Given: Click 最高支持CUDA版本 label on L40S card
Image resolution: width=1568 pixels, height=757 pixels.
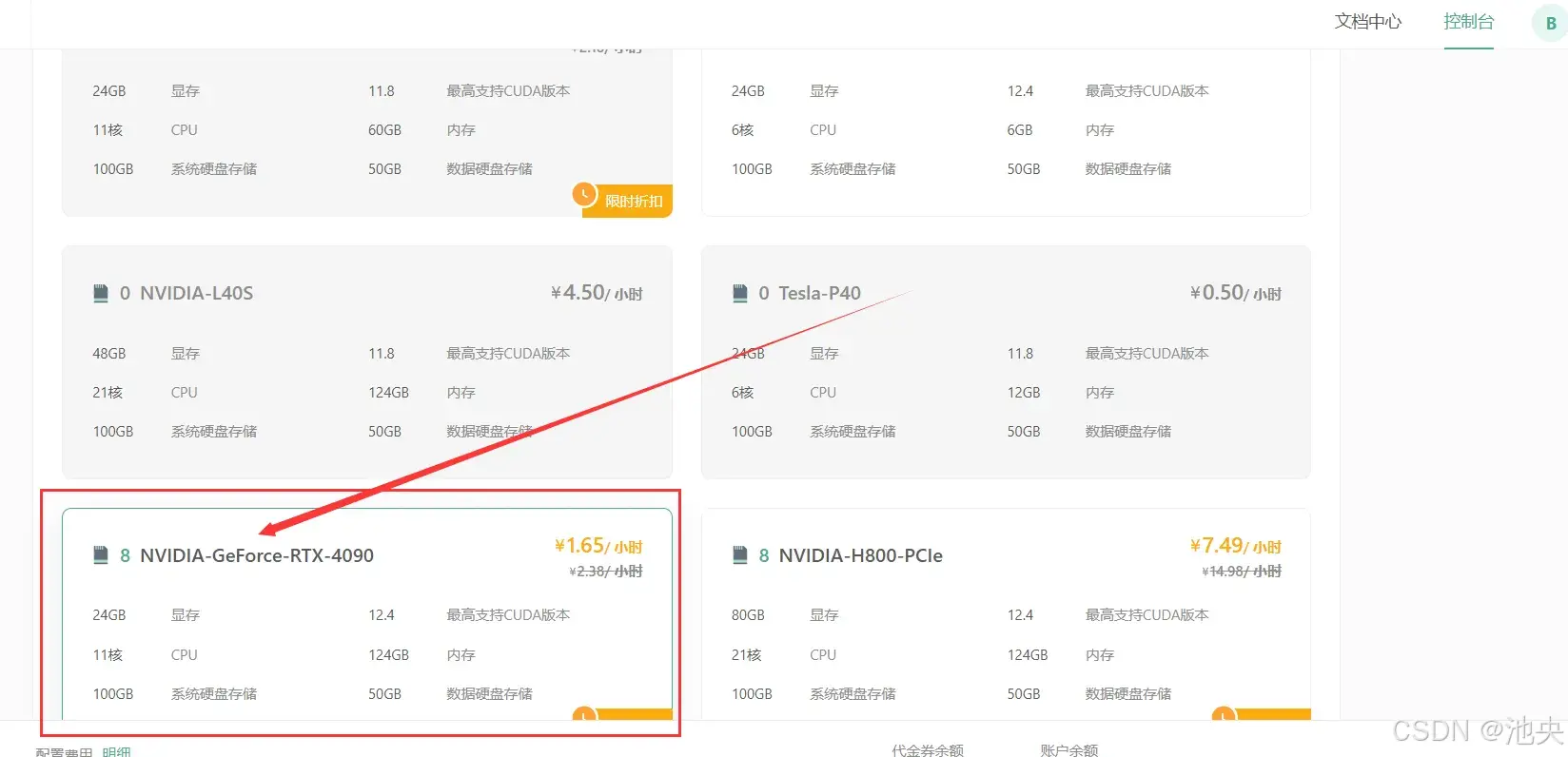Looking at the screenshot, I should click(508, 354).
